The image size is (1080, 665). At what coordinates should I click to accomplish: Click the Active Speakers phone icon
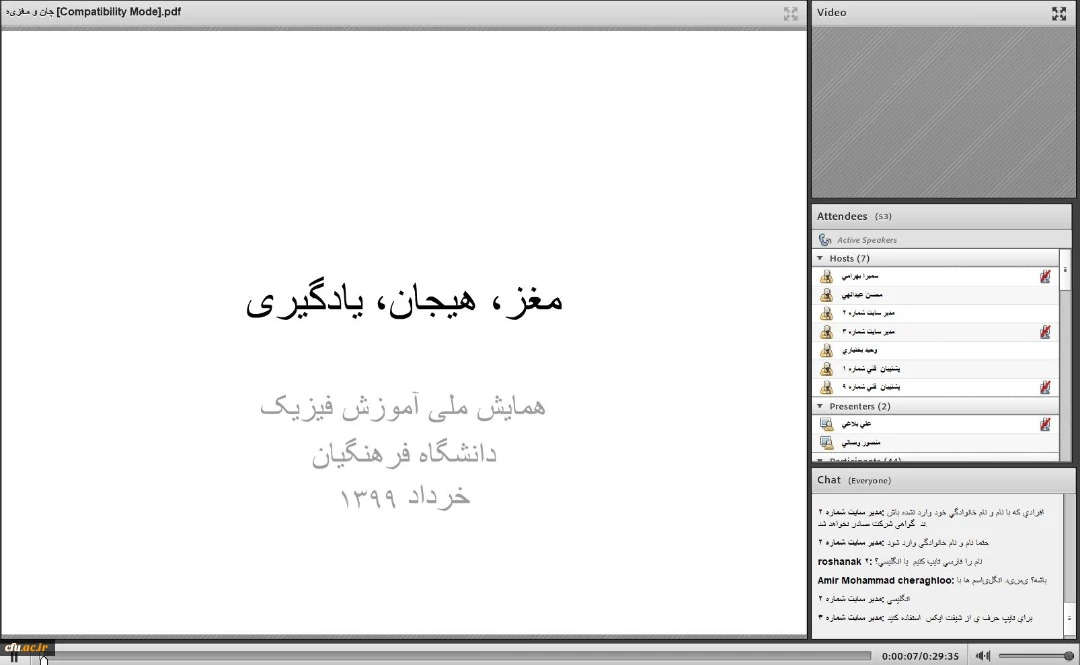pos(825,240)
